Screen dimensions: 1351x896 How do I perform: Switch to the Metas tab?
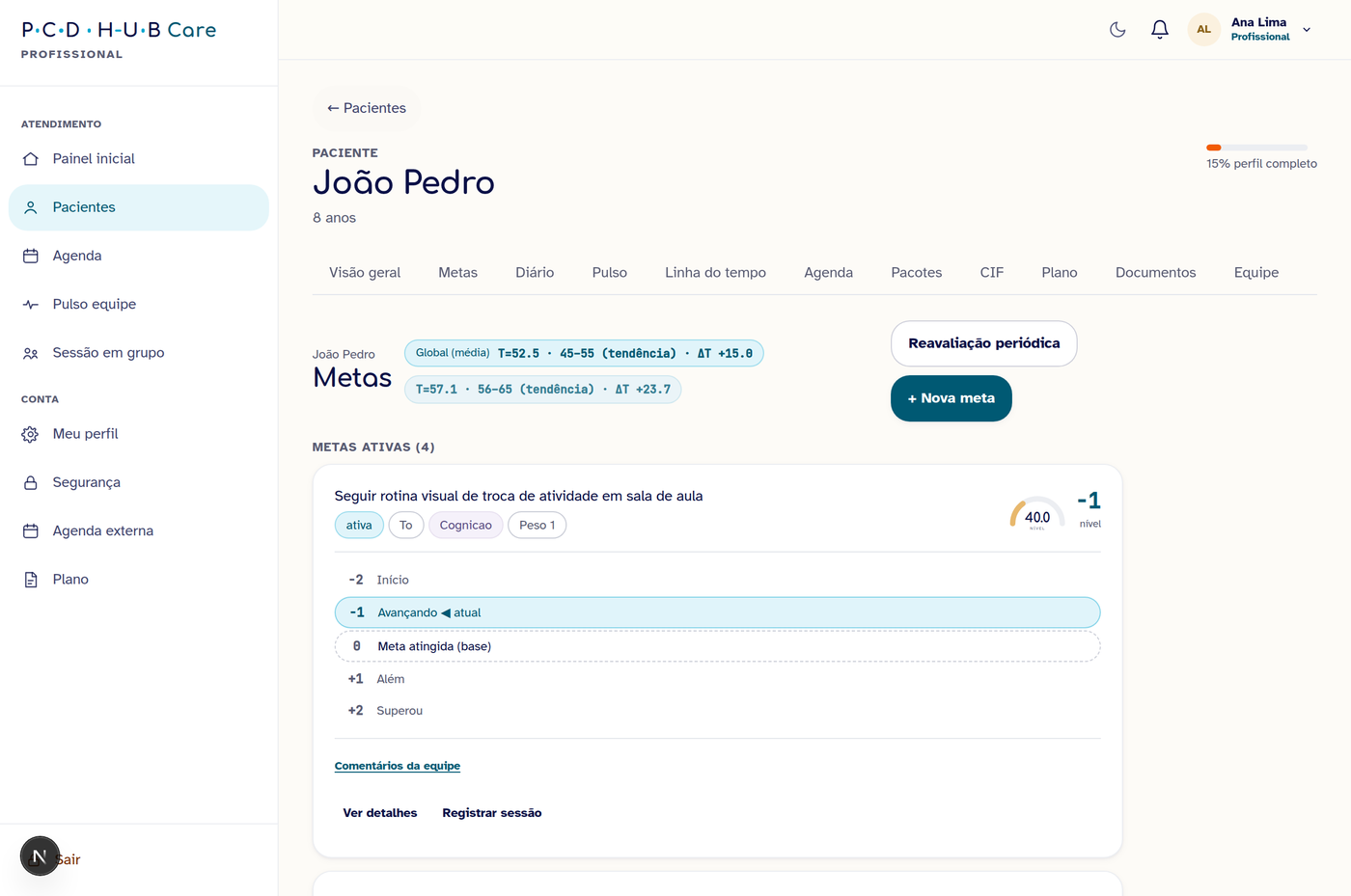457,273
